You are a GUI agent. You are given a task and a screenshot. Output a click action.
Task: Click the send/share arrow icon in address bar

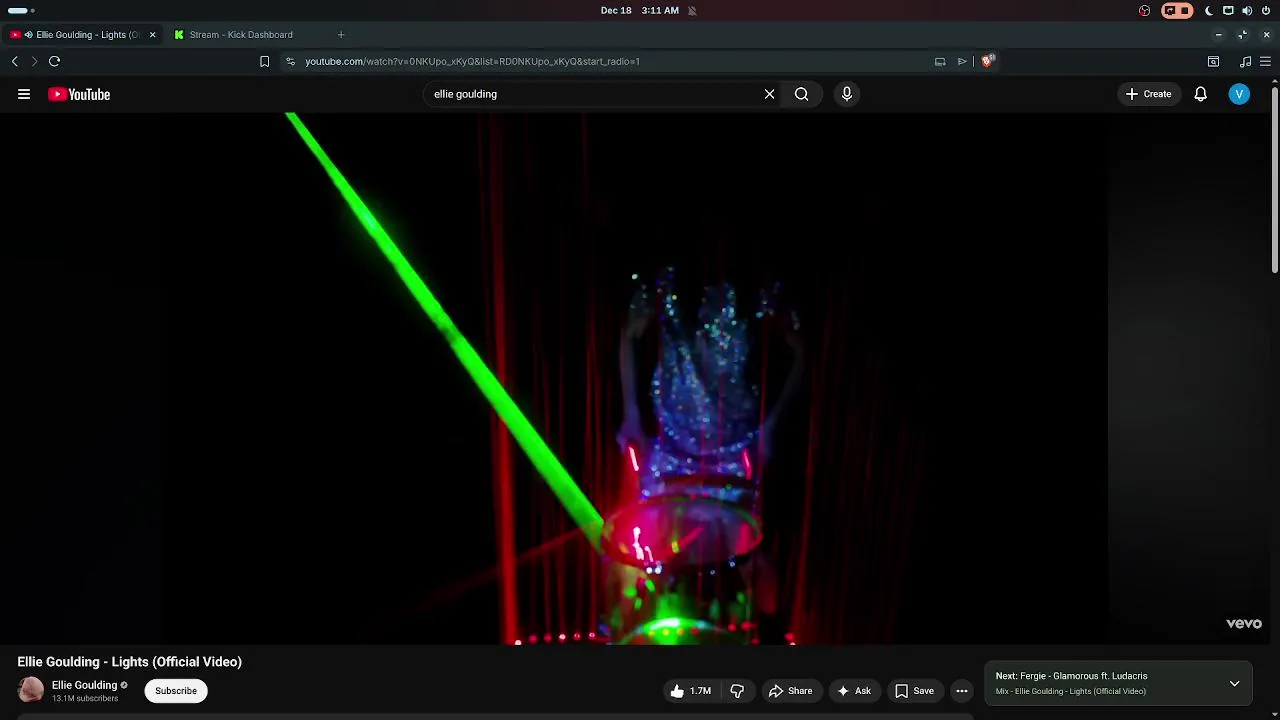click(x=962, y=61)
